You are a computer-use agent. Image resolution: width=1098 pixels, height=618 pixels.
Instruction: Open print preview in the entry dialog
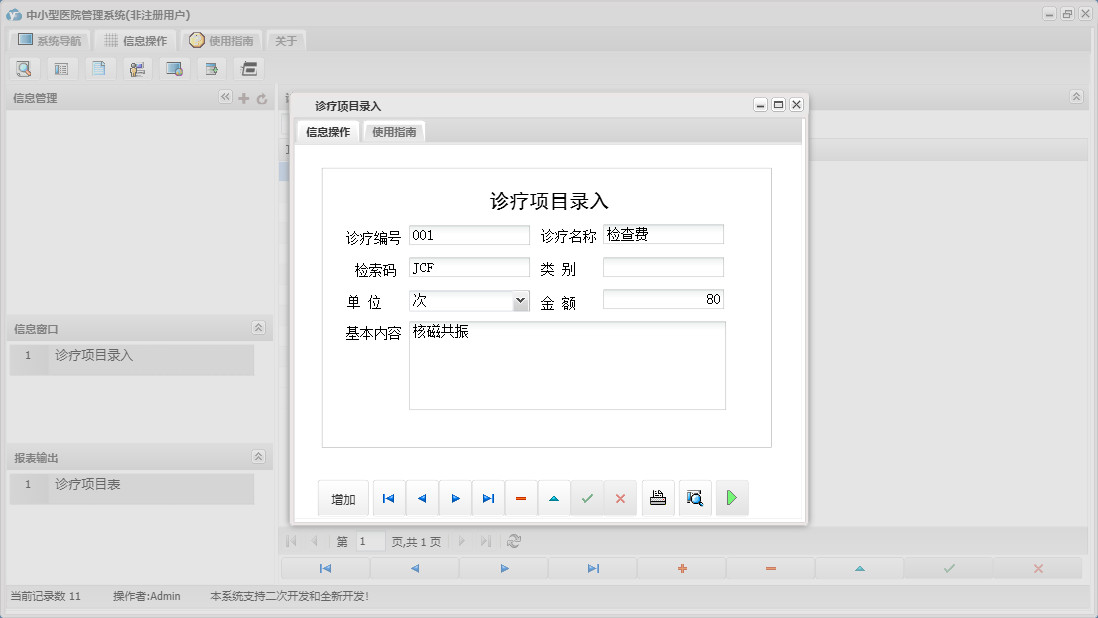[695, 497]
